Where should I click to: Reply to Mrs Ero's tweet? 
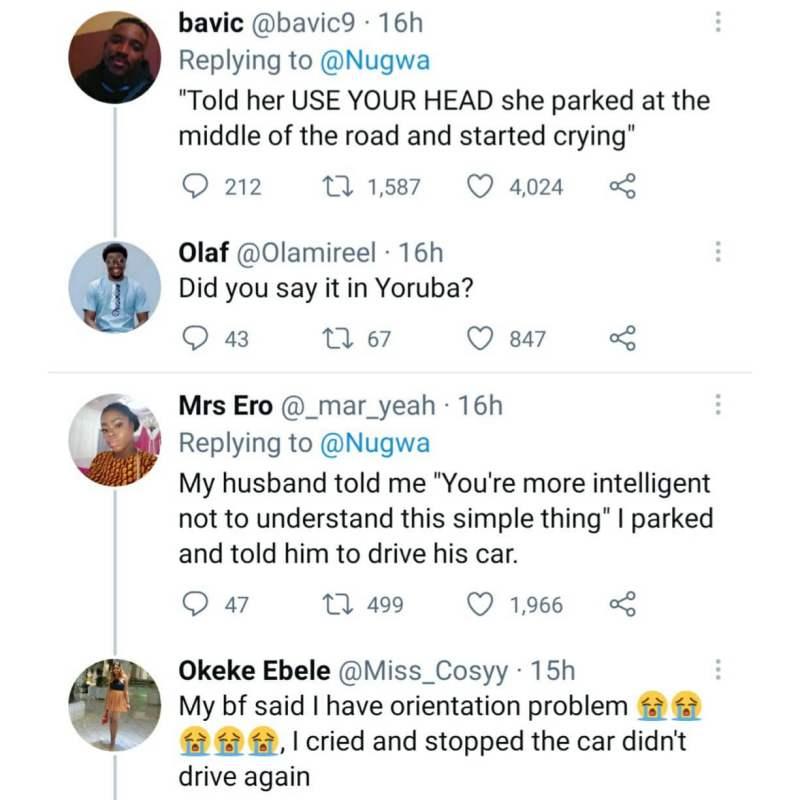tap(195, 604)
